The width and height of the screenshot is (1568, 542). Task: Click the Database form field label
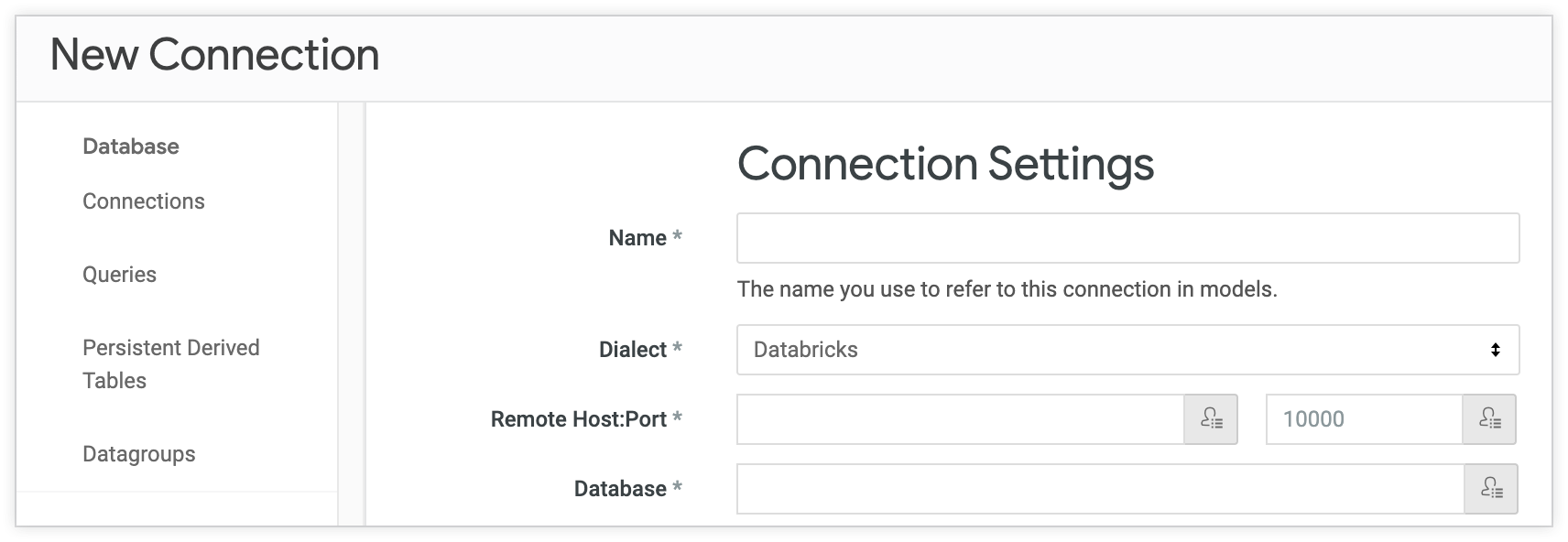pyautogui.click(x=620, y=489)
